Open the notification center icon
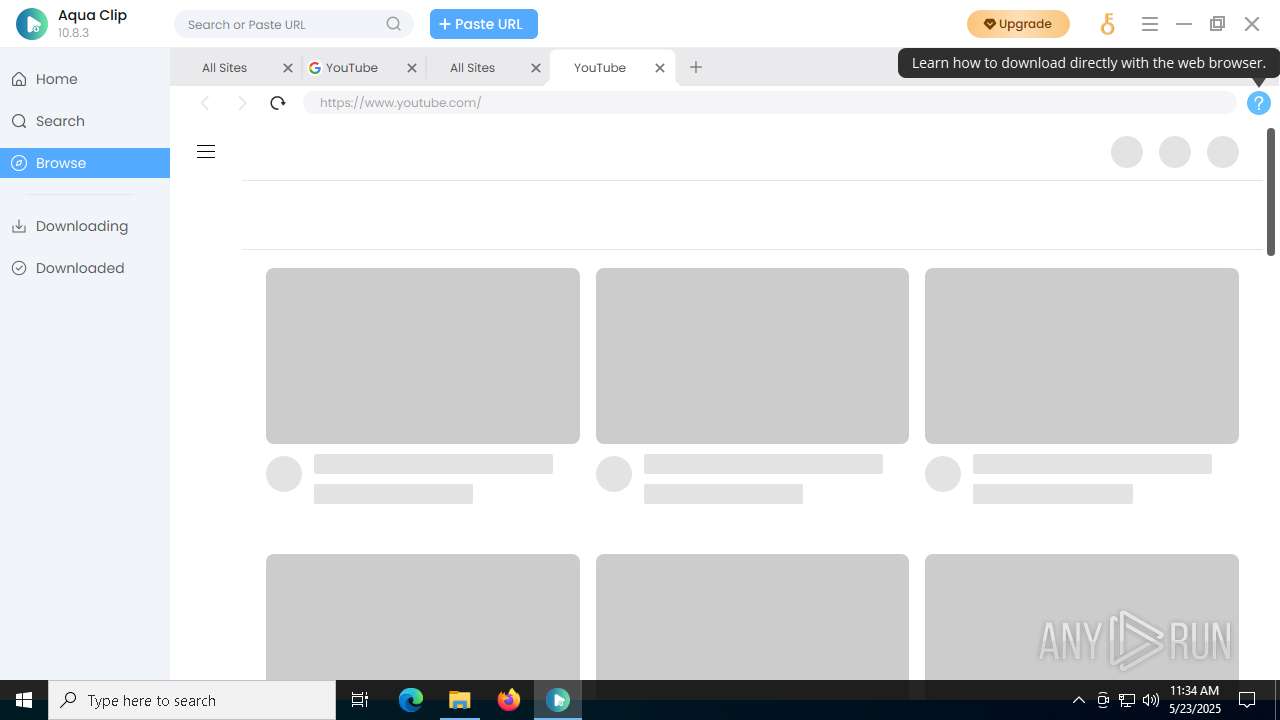The width and height of the screenshot is (1280, 720). pos(1247,700)
